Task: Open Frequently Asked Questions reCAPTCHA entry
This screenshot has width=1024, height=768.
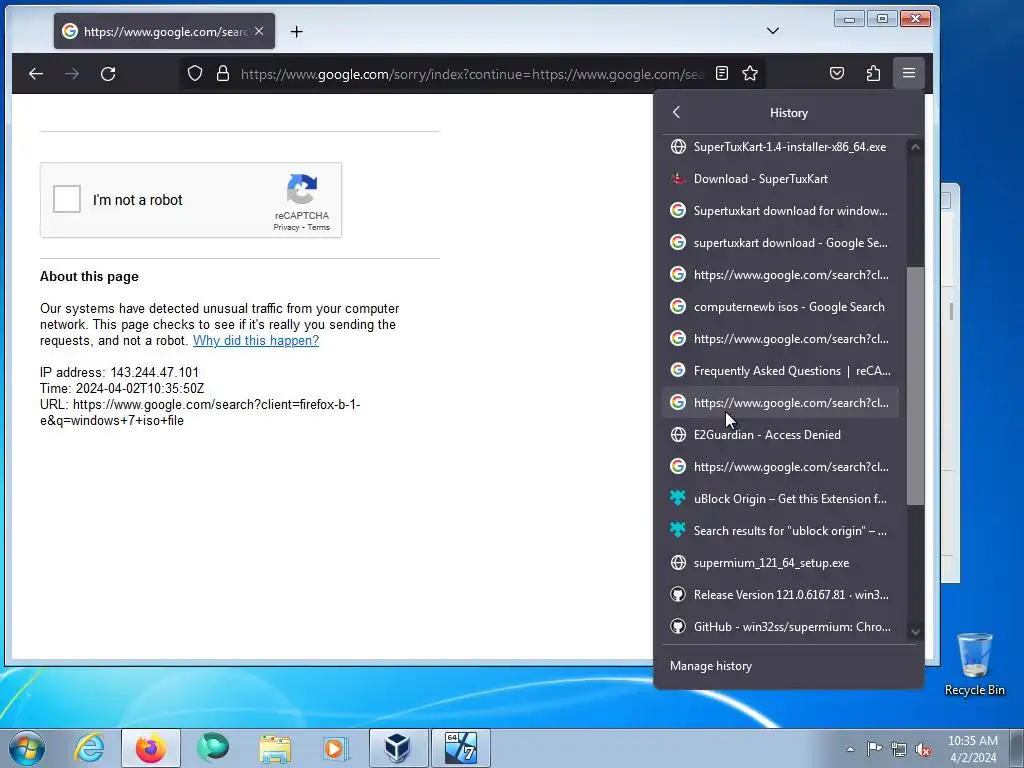Action: pyautogui.click(x=780, y=371)
